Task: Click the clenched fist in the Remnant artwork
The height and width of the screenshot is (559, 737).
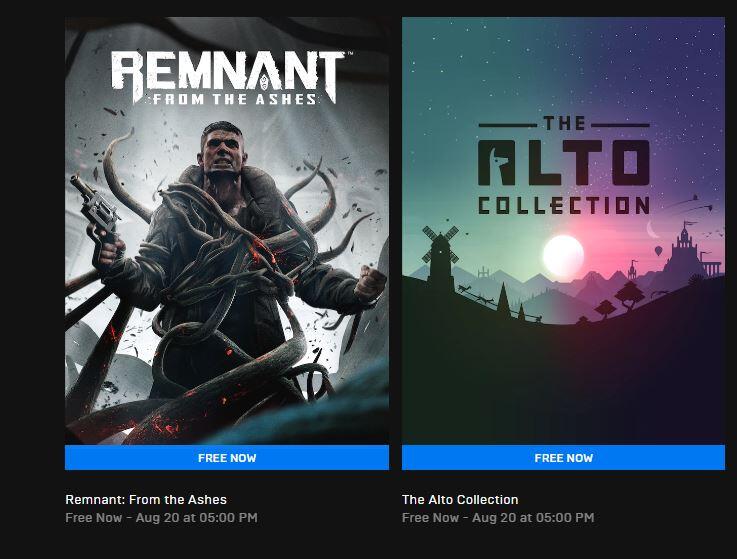Action: [x=369, y=283]
